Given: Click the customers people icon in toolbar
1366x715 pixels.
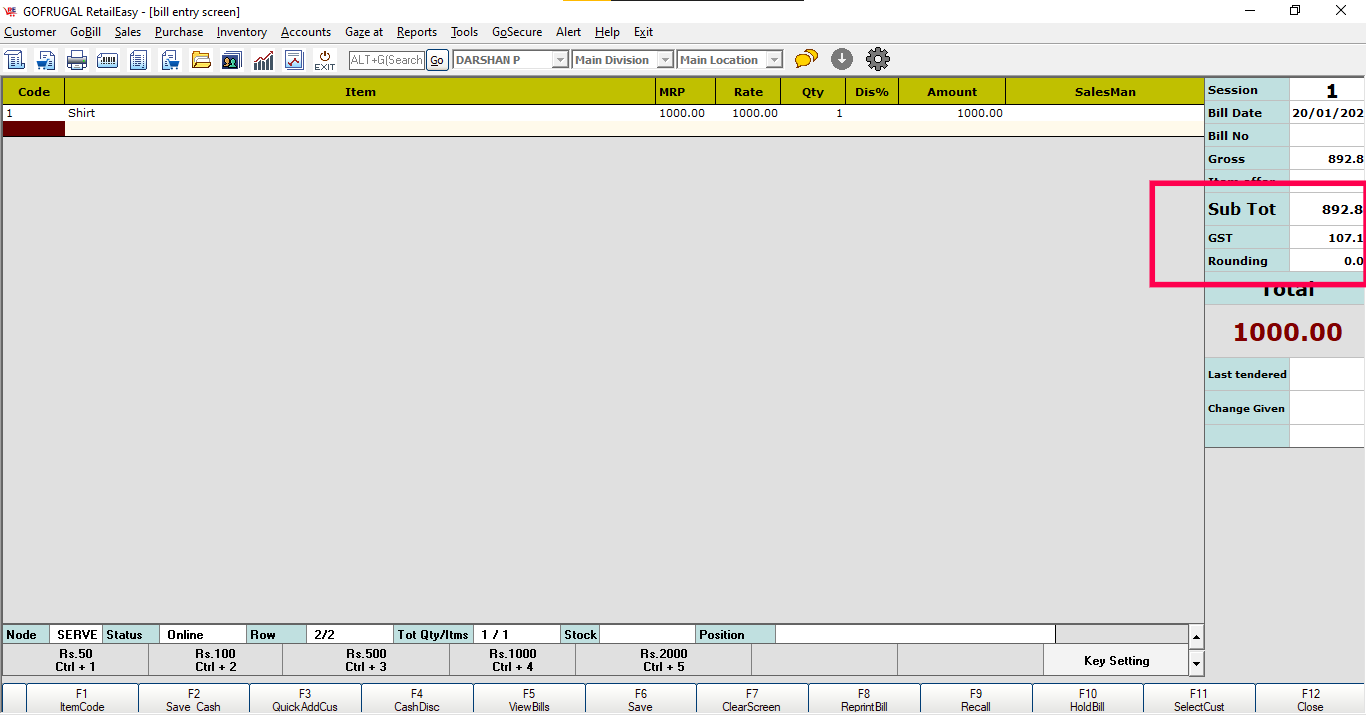Looking at the screenshot, I should [x=232, y=60].
